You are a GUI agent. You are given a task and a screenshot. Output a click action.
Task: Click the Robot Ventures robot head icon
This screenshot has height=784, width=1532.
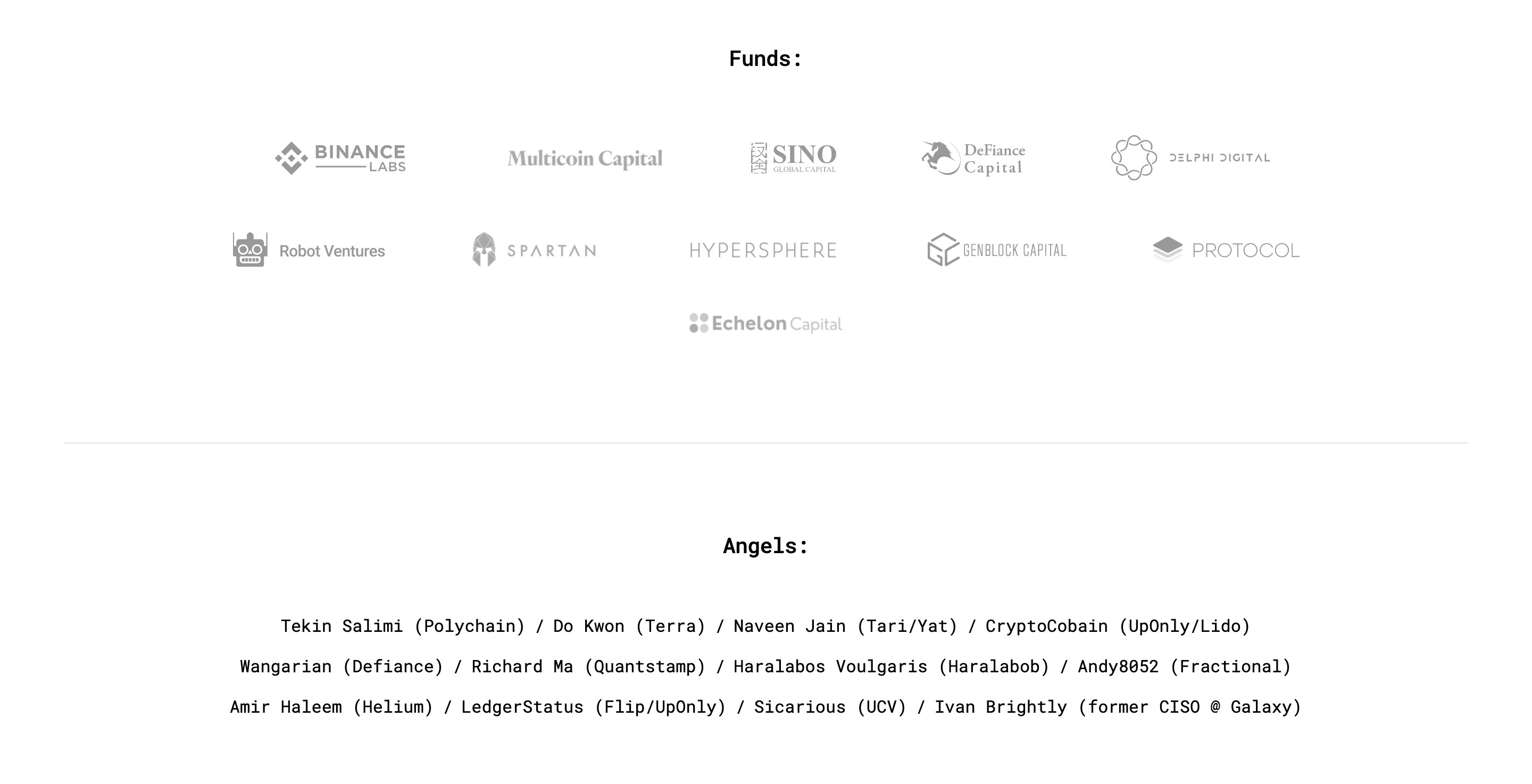[250, 250]
